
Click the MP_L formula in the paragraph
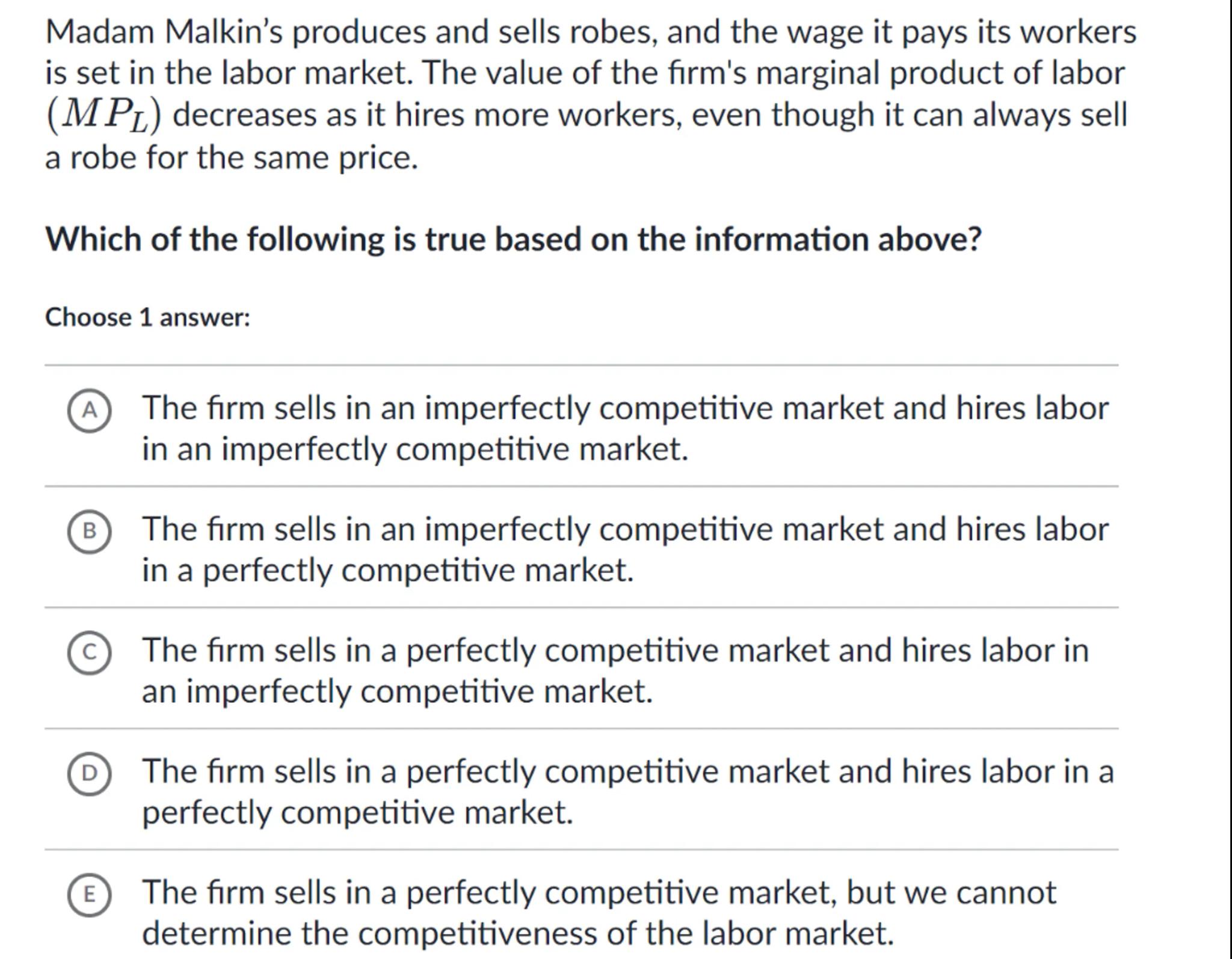click(x=104, y=115)
